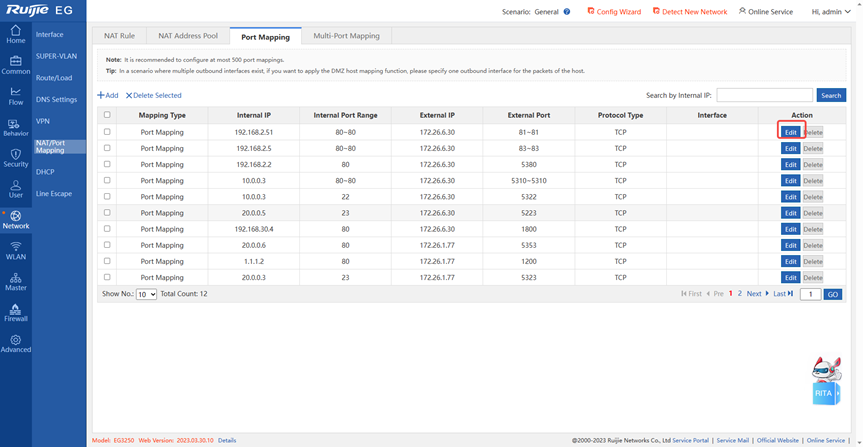This screenshot has width=863, height=447.
Task: Open the Home sidebar icon
Action: [x=15, y=33]
